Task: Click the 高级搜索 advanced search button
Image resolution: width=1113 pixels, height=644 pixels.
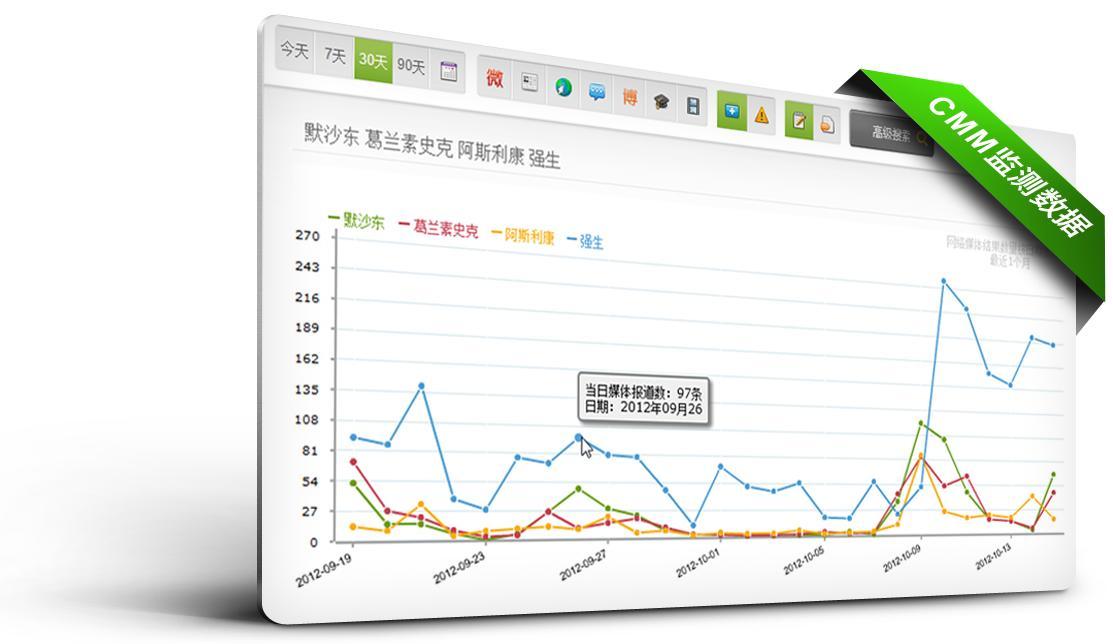Action: tap(891, 134)
